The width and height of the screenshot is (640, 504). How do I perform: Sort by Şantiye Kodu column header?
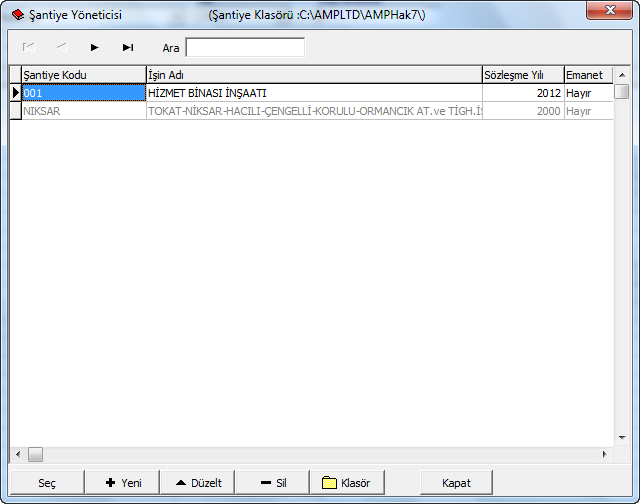(x=83, y=75)
